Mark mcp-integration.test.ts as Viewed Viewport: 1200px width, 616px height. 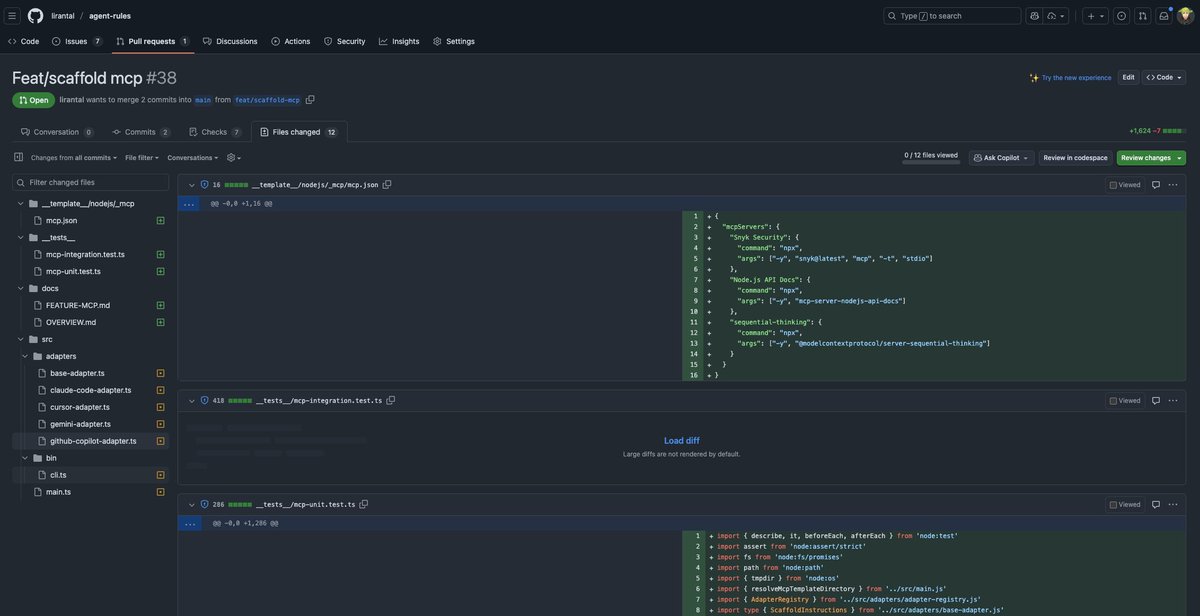pos(1125,401)
